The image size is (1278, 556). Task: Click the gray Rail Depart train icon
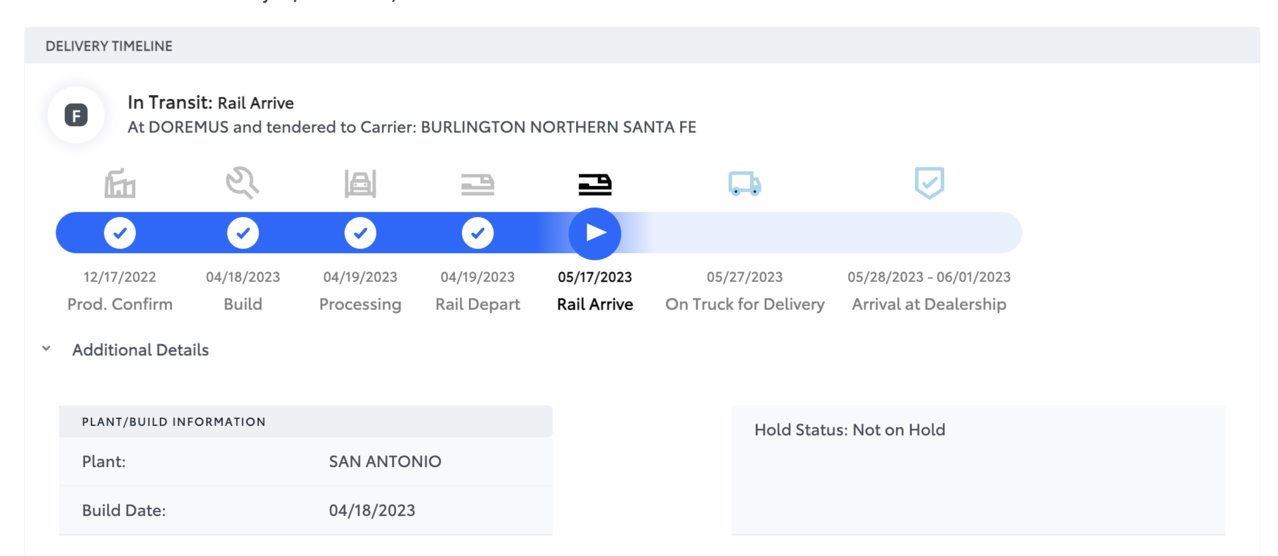tap(477, 184)
